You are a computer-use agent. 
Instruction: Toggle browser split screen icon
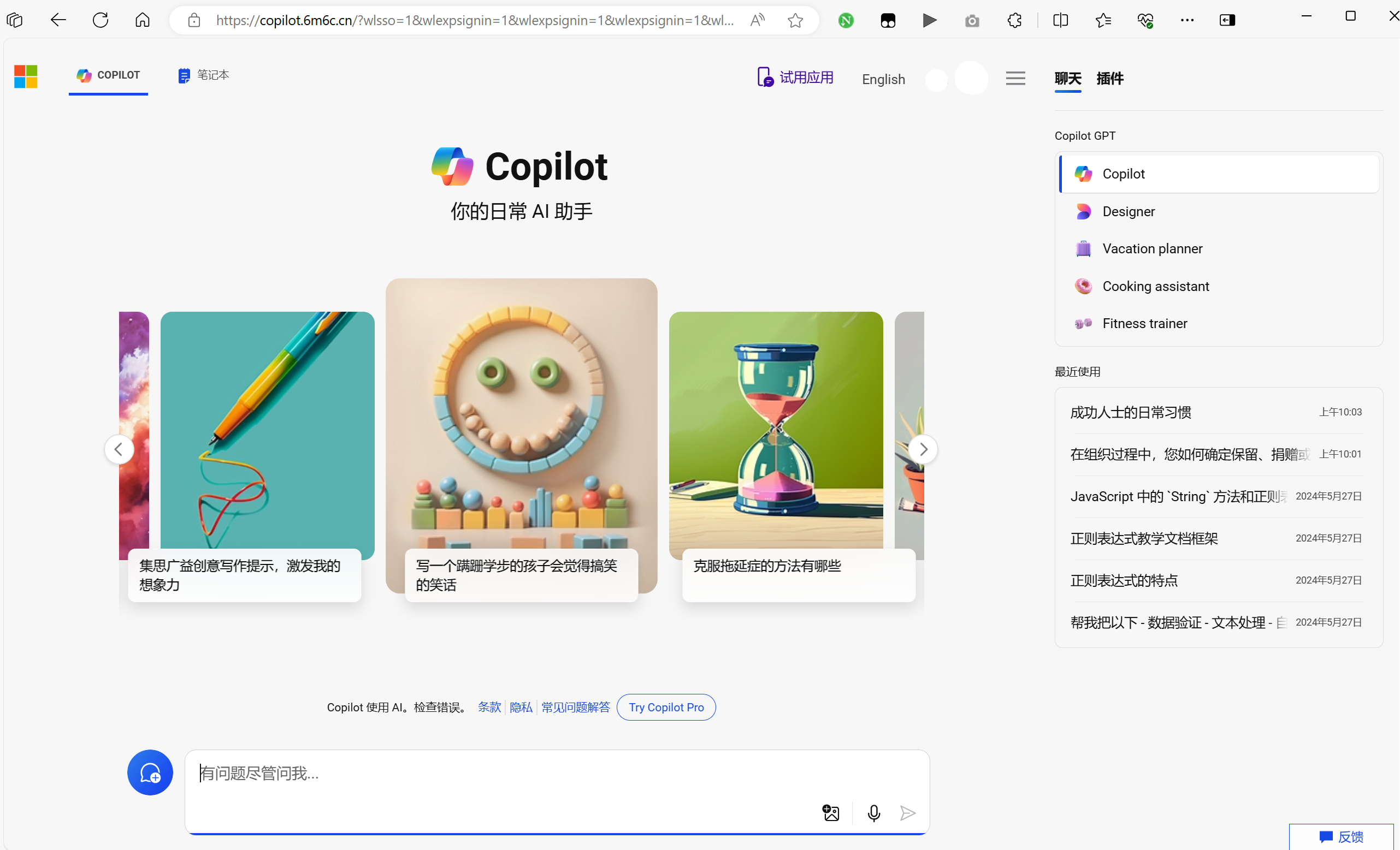tap(1060, 20)
